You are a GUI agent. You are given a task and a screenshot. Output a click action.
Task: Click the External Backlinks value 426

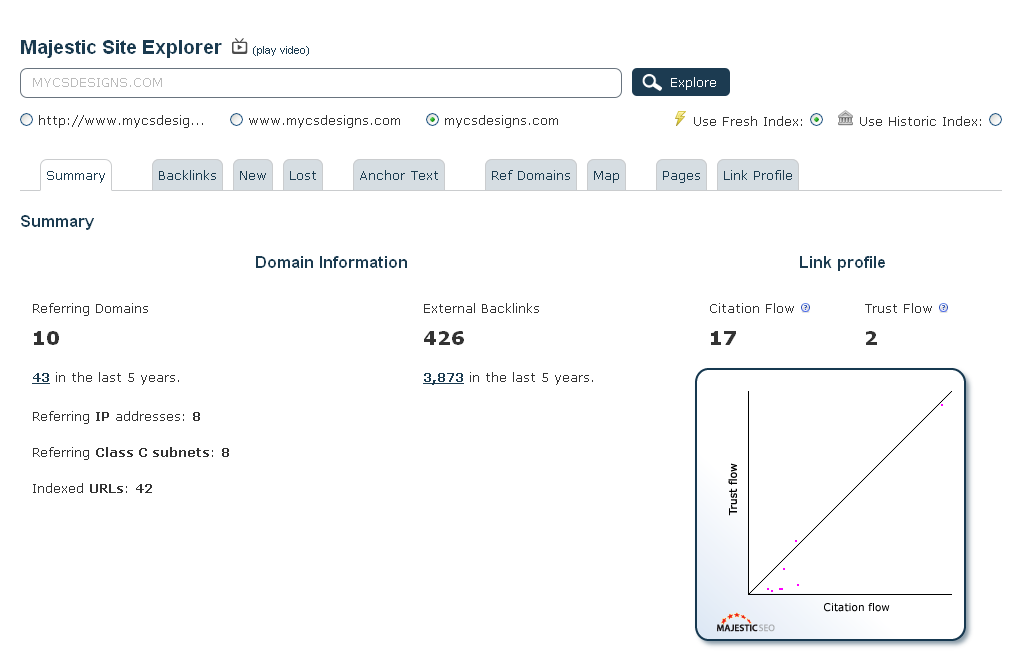(443, 338)
